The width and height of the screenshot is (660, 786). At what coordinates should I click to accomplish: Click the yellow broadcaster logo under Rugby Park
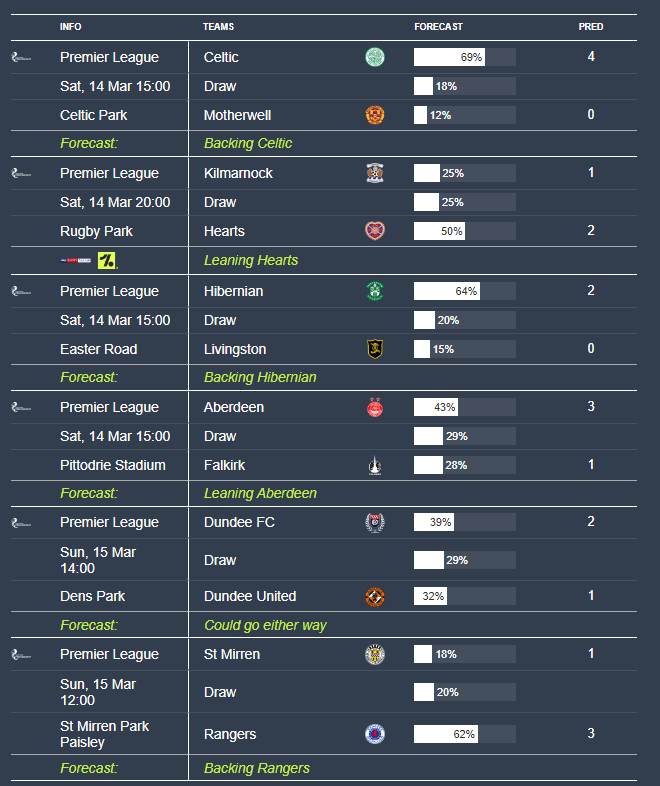coord(107,261)
